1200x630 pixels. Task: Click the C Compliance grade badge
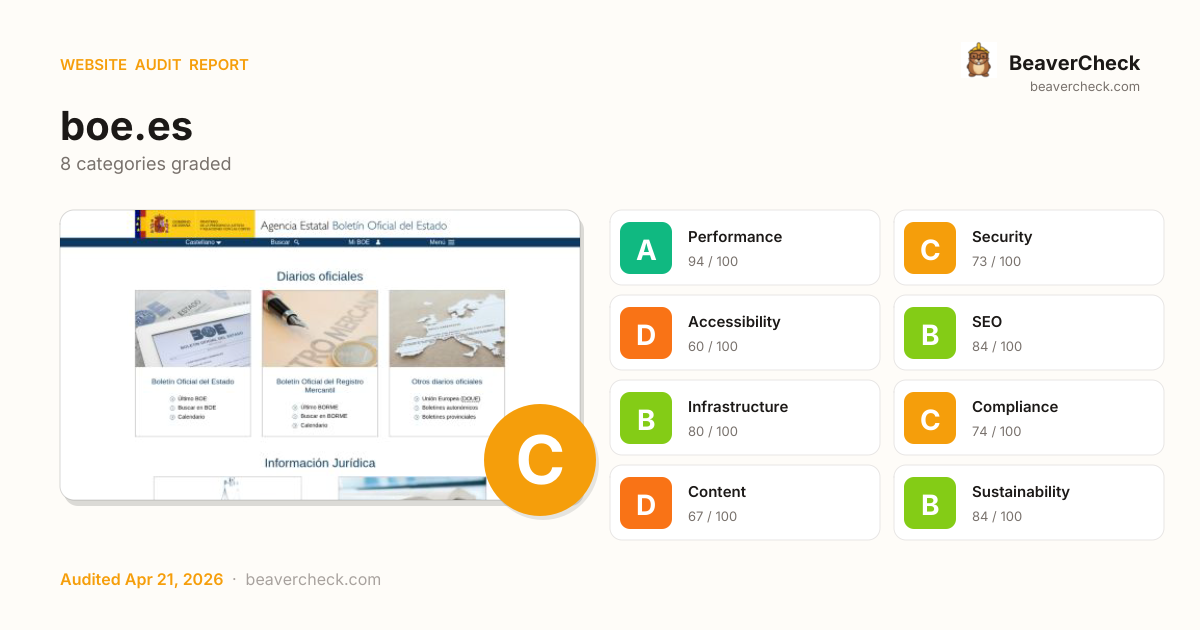(930, 418)
